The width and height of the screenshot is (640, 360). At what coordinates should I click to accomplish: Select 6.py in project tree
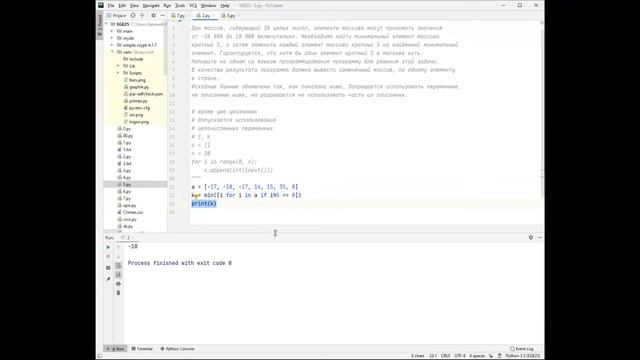124,191
